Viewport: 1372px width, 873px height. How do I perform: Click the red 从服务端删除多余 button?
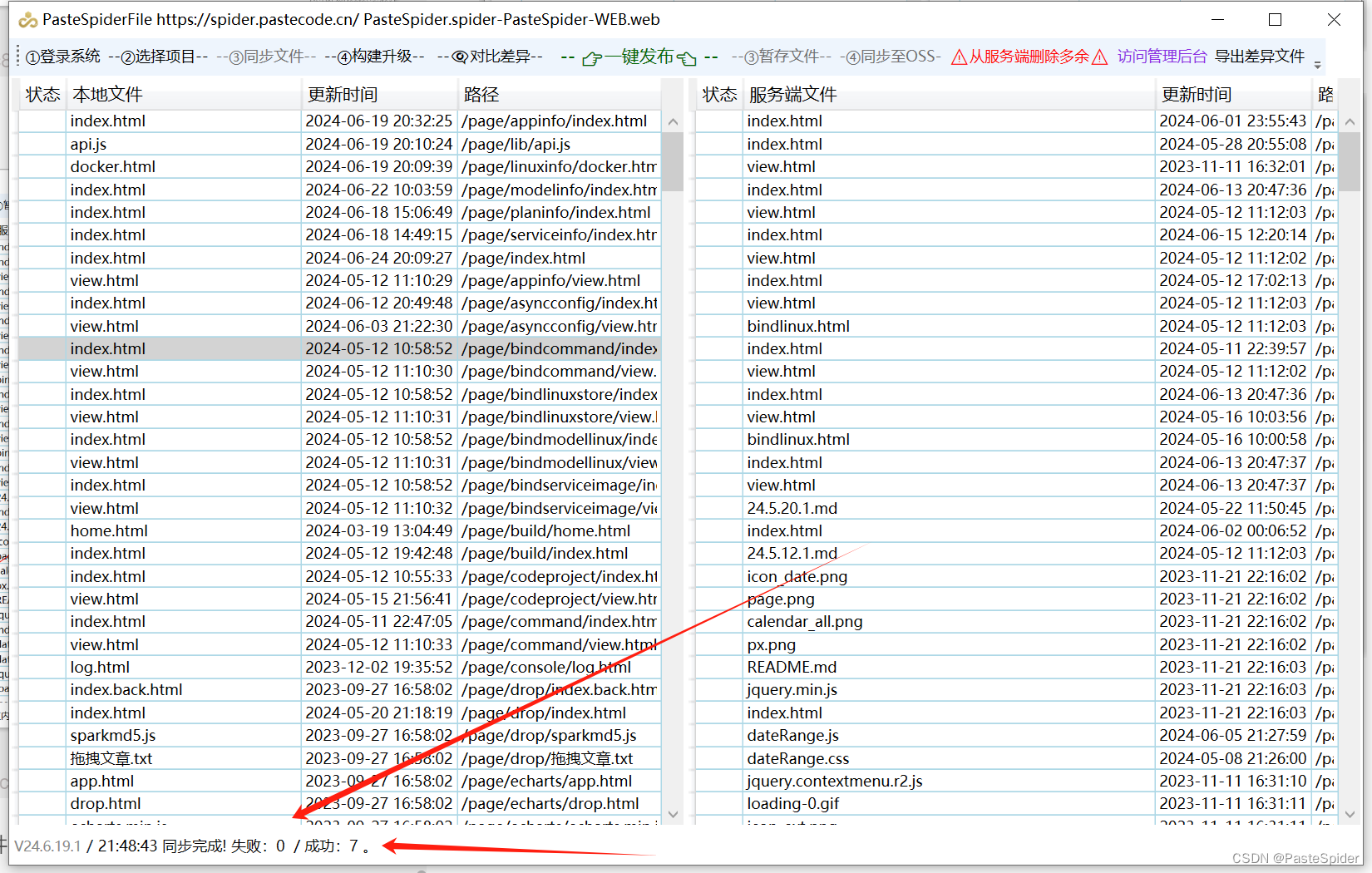tap(1029, 57)
